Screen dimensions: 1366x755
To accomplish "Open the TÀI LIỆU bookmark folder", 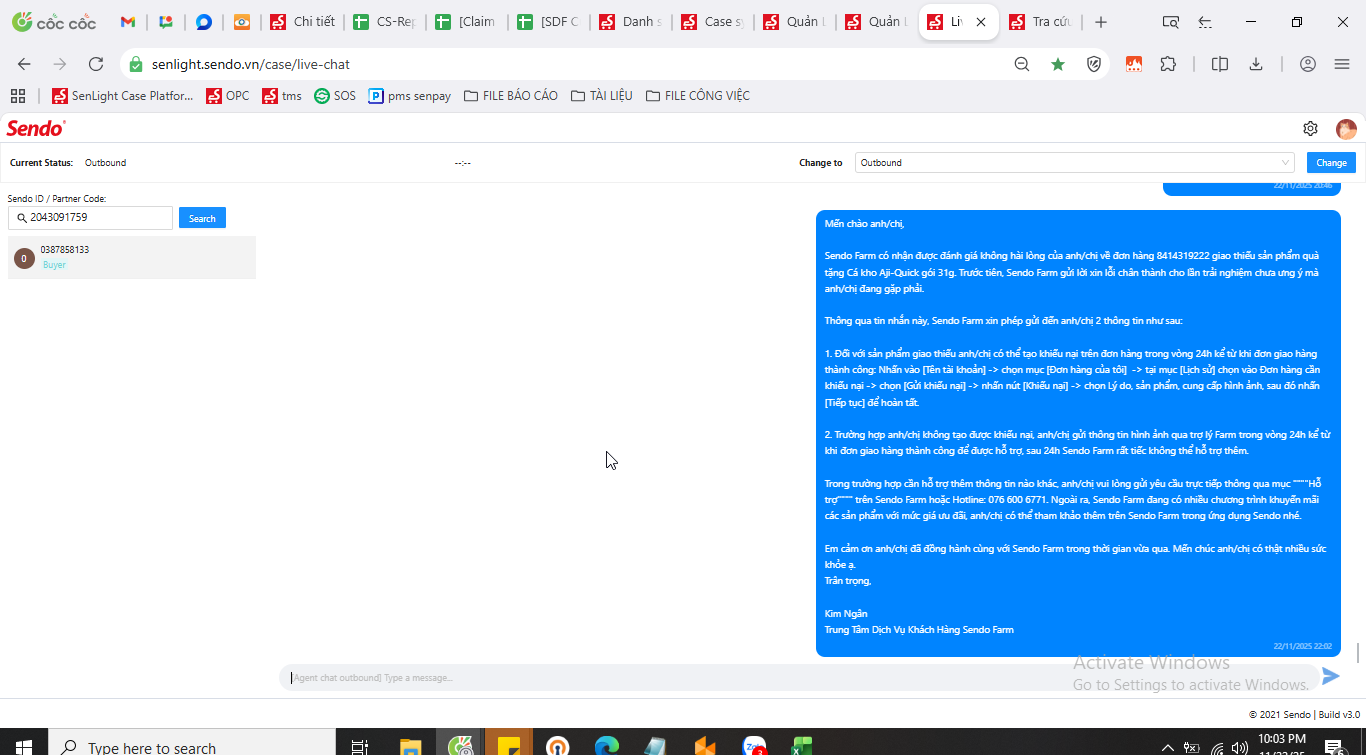I will click(x=601, y=96).
